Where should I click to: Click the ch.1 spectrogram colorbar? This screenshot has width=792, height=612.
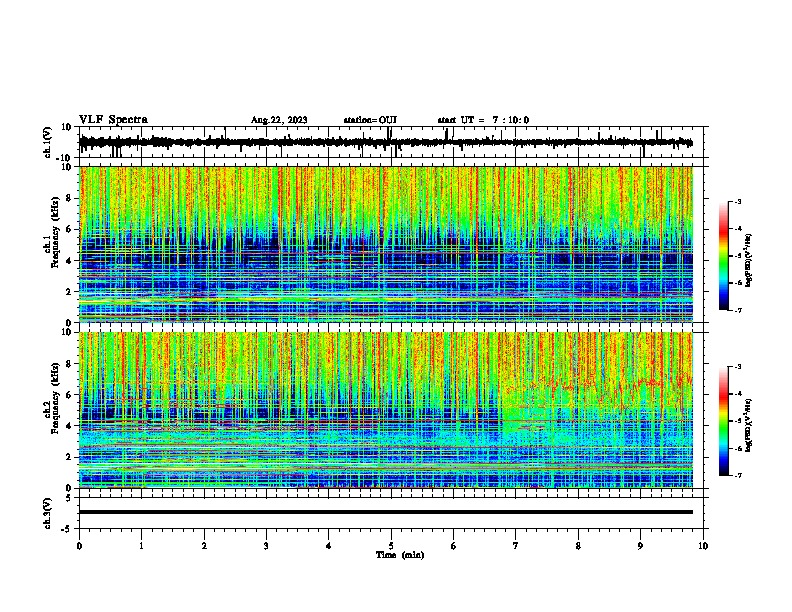click(723, 256)
